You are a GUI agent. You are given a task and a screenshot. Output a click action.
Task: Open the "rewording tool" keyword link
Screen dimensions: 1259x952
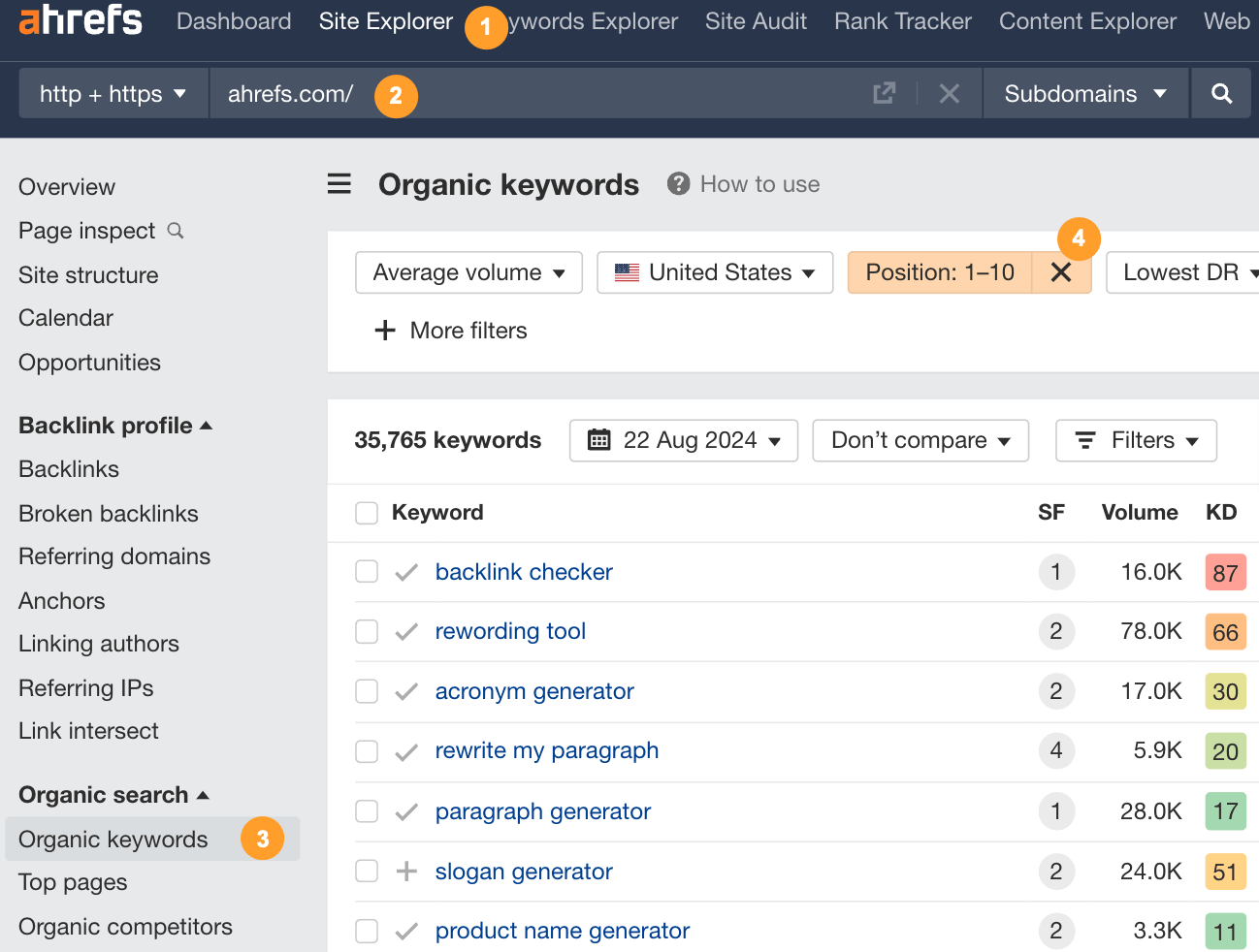tap(510, 631)
